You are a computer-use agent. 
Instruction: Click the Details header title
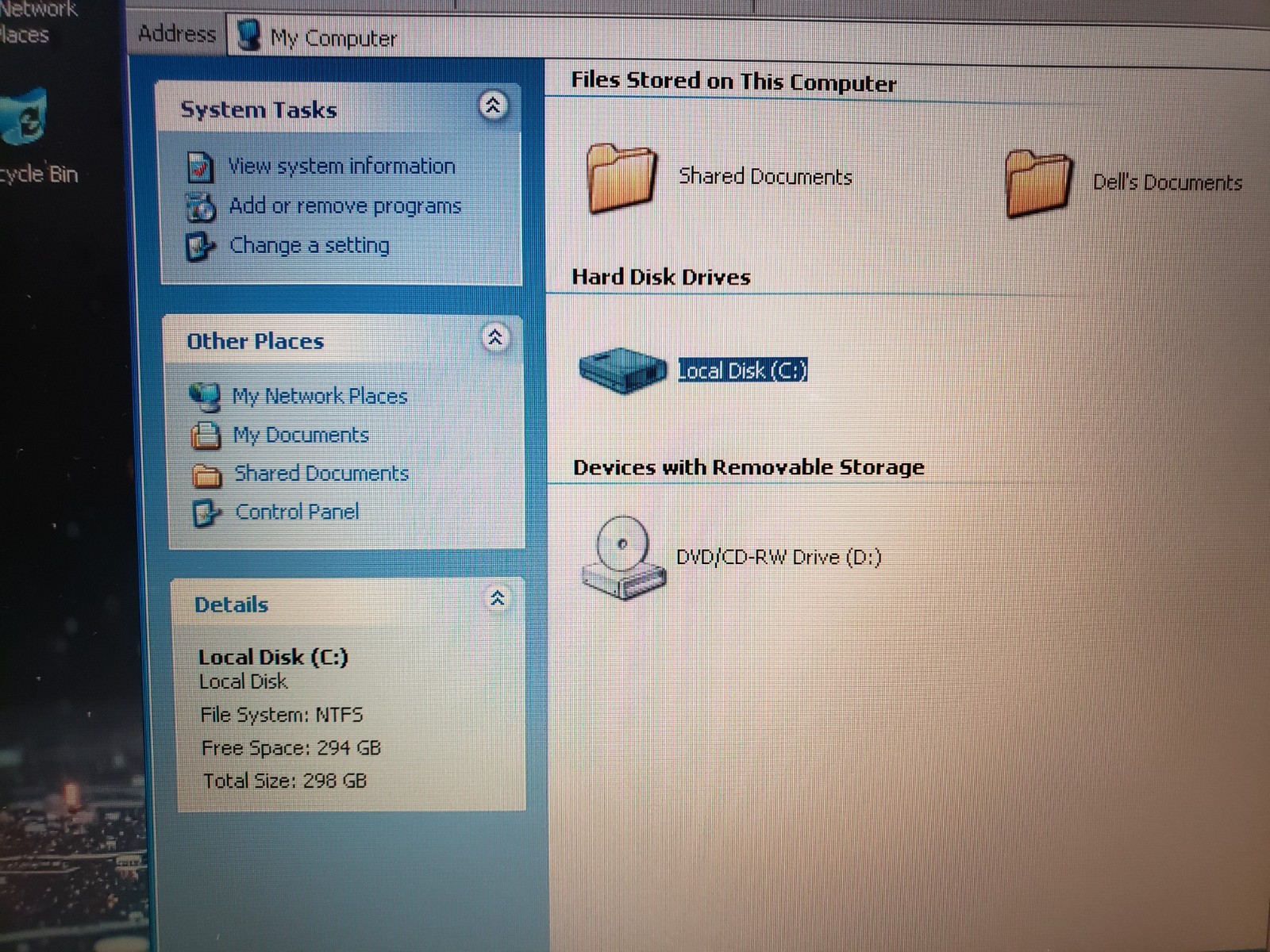[232, 605]
